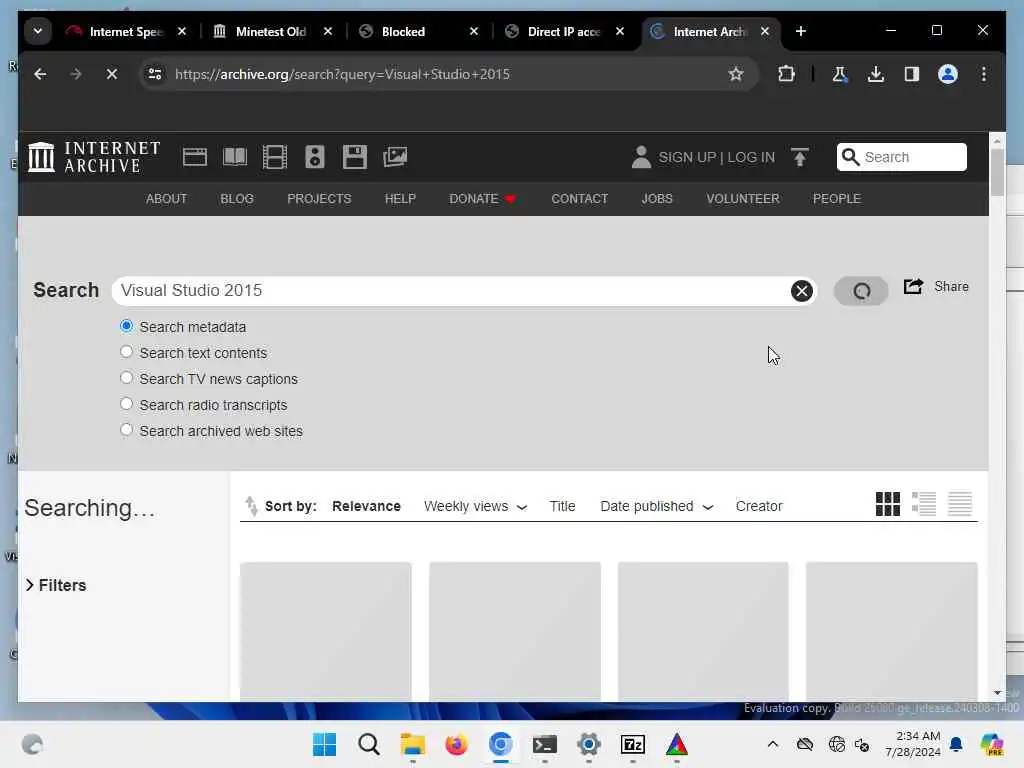Sort results by Title
1024x768 pixels.
coord(562,506)
